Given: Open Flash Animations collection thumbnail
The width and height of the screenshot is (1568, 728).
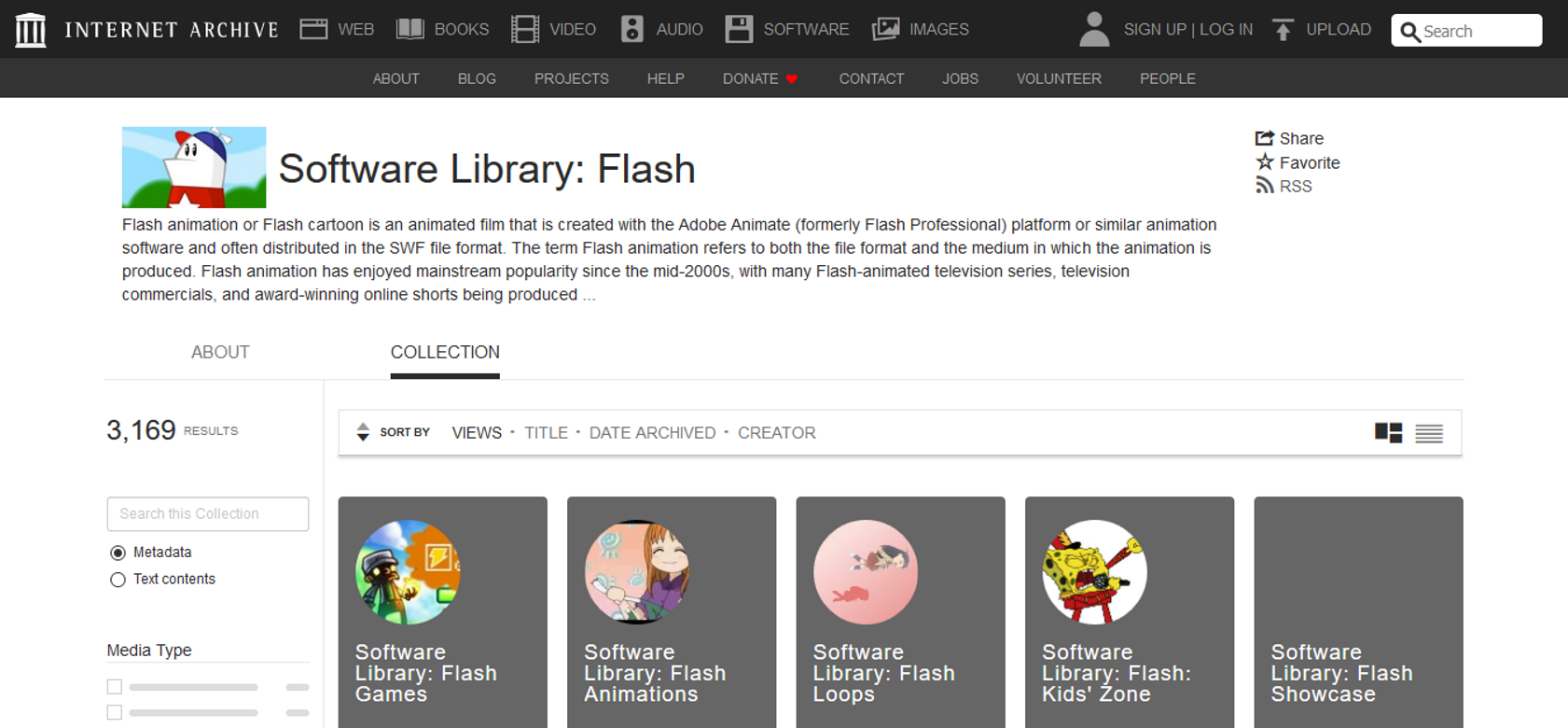Looking at the screenshot, I should pos(637,572).
